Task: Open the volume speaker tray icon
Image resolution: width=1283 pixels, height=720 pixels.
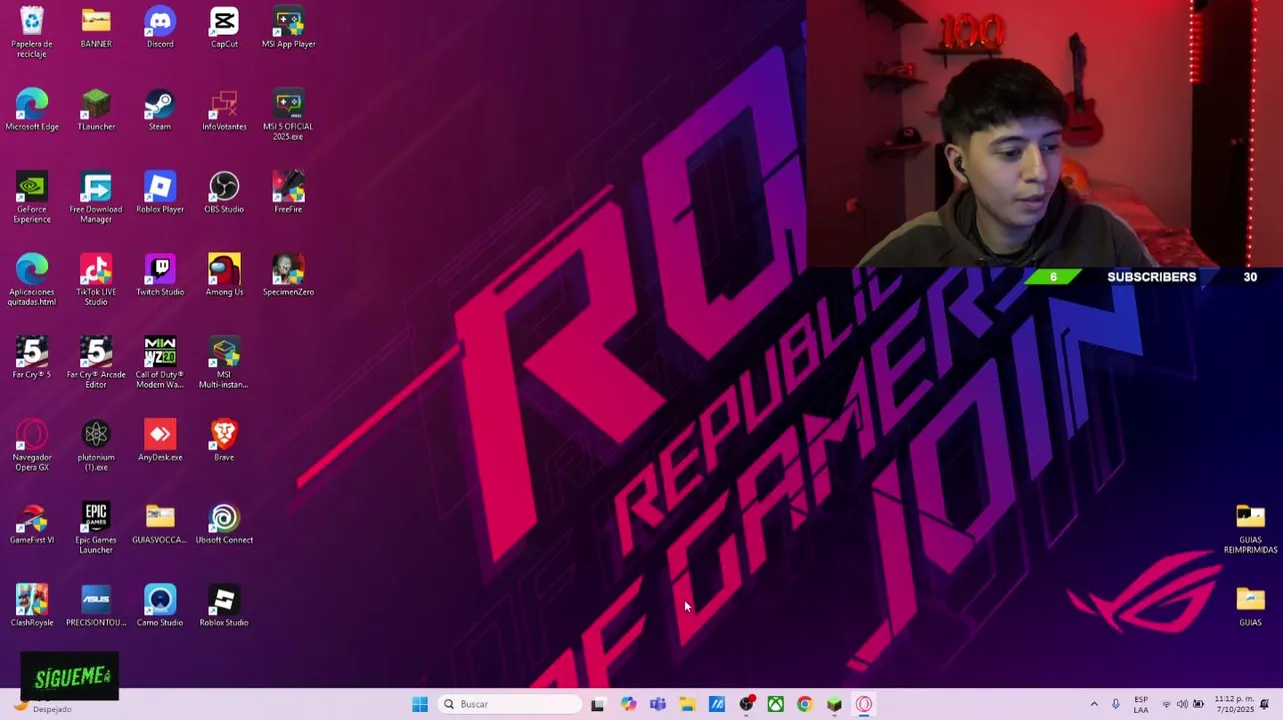Action: (x=1182, y=704)
